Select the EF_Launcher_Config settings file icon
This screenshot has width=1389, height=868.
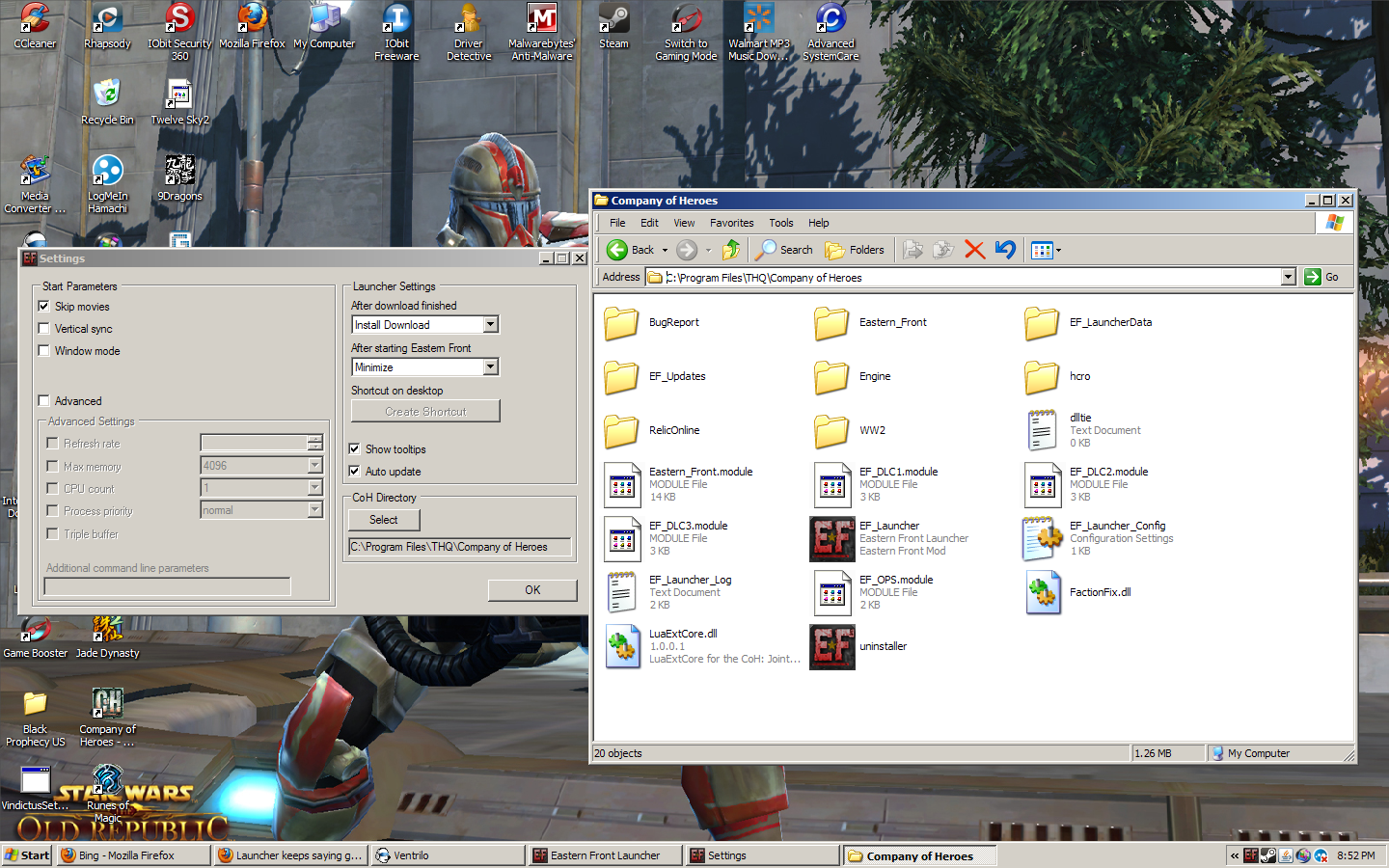[1043, 538]
